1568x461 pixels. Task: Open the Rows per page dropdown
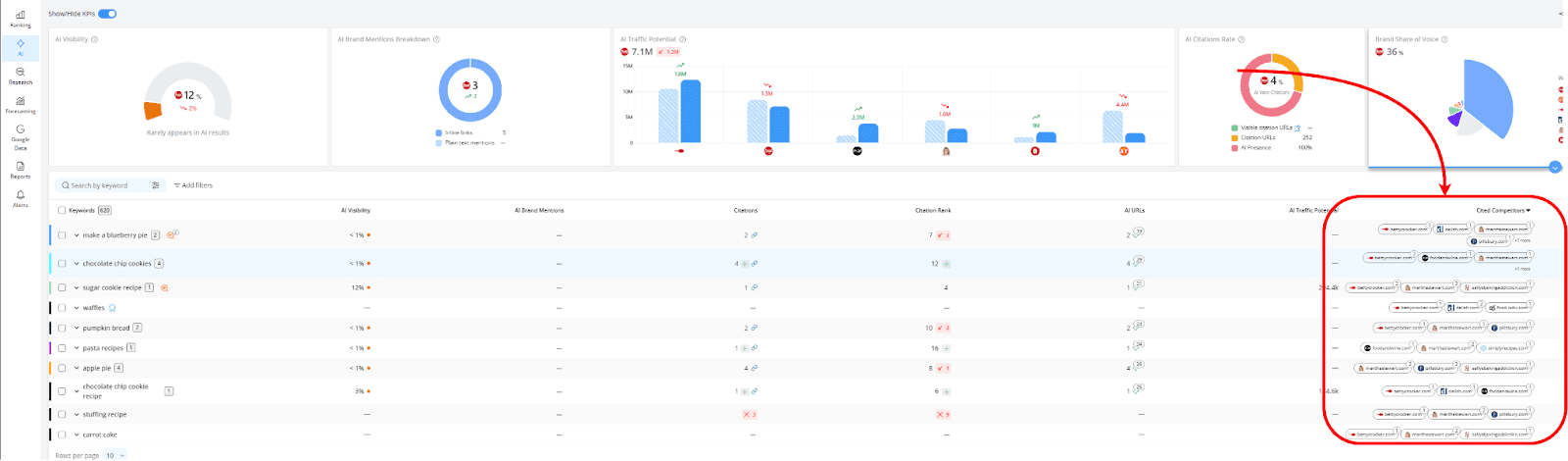pos(116,455)
